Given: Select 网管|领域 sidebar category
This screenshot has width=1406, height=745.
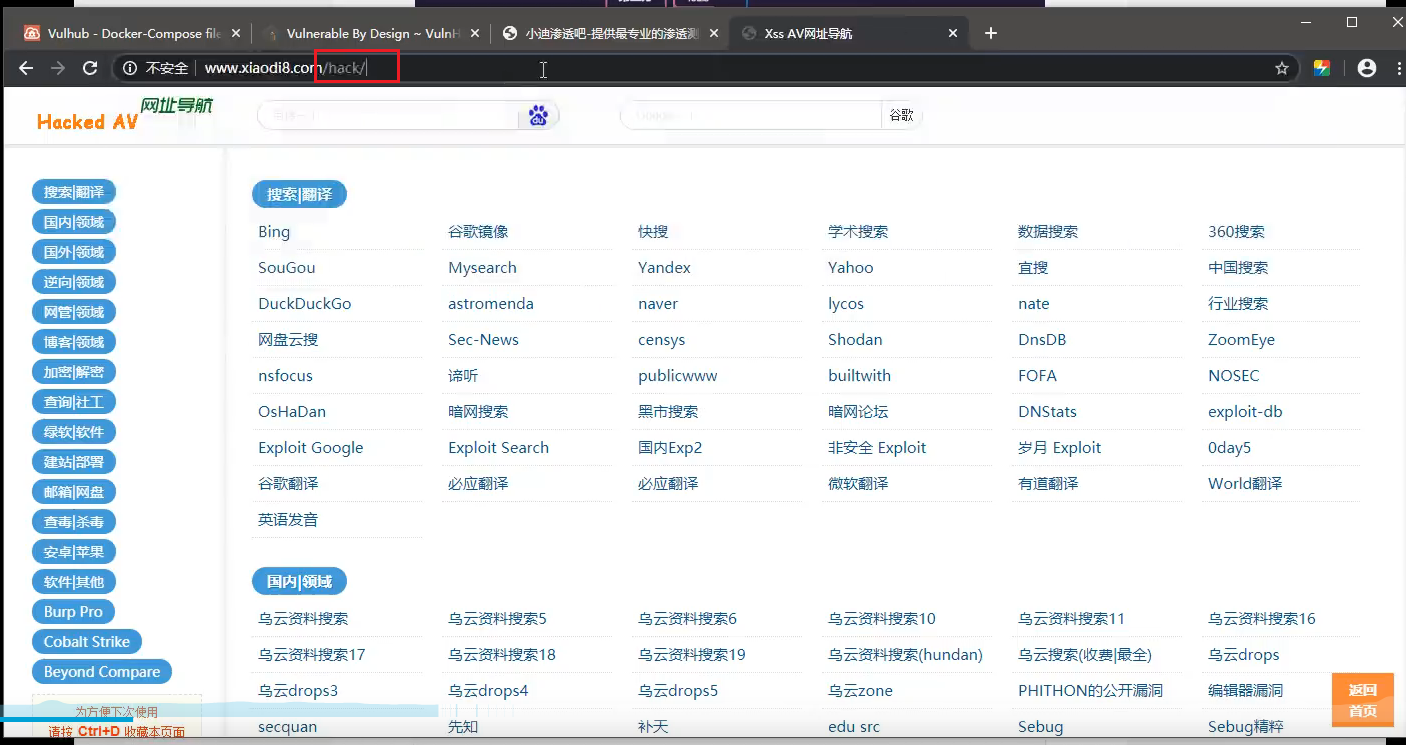Looking at the screenshot, I should [x=74, y=312].
